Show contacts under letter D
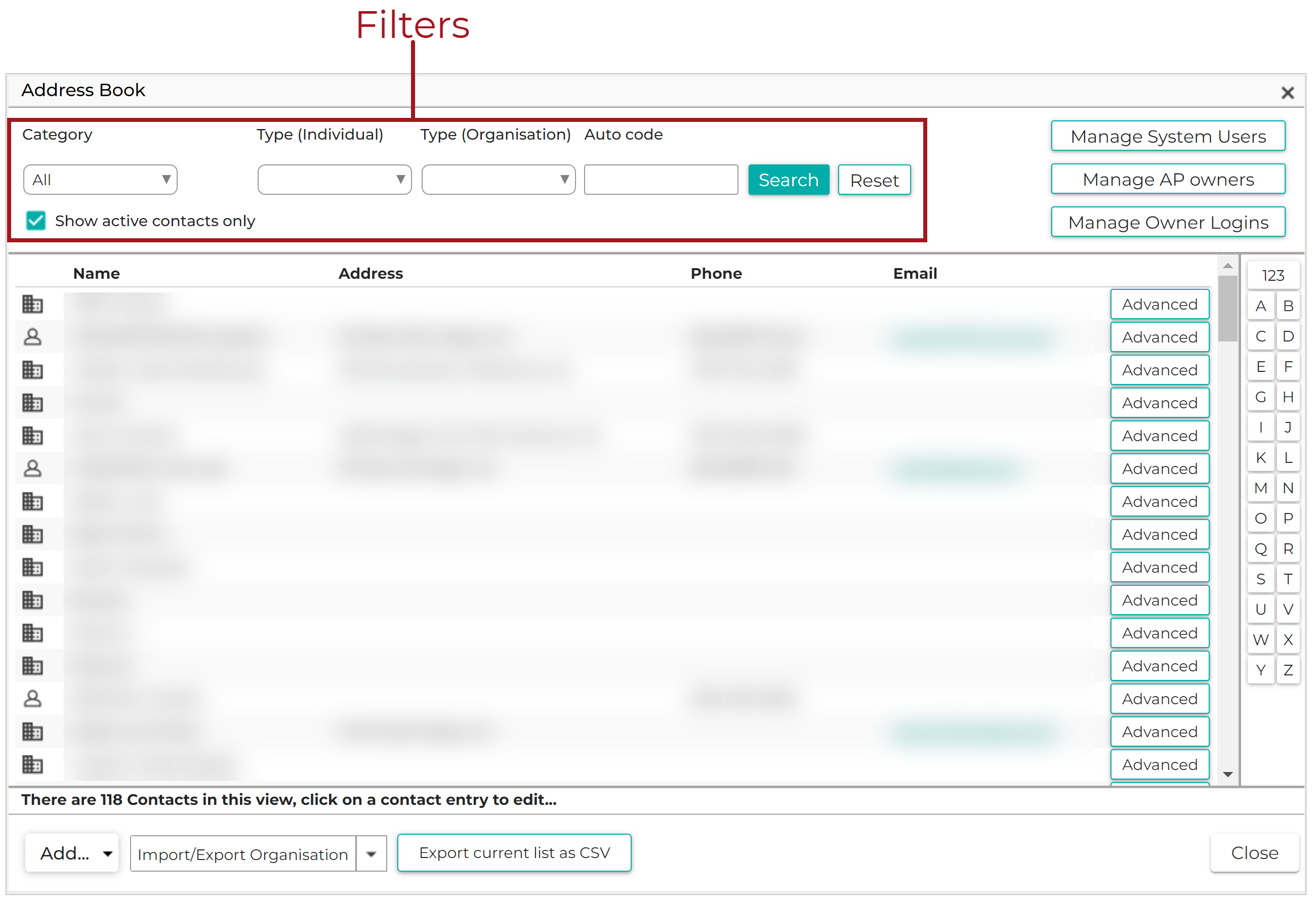Screen dimensions: 1316x901 click(1288, 337)
